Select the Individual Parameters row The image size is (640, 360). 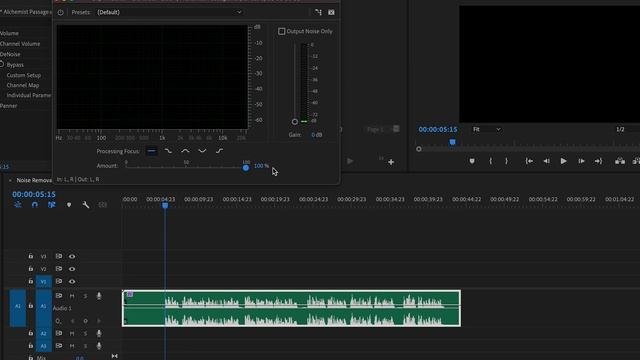[x=29, y=96]
